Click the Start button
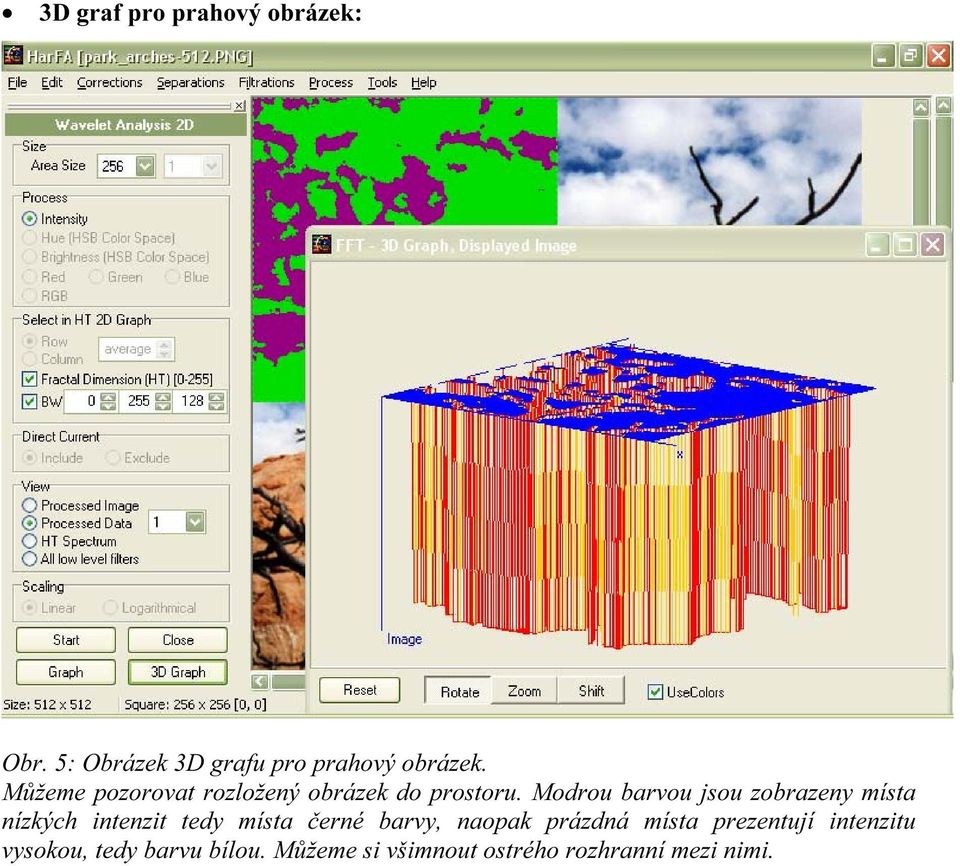Screen dimensions: 960x866 [66, 640]
